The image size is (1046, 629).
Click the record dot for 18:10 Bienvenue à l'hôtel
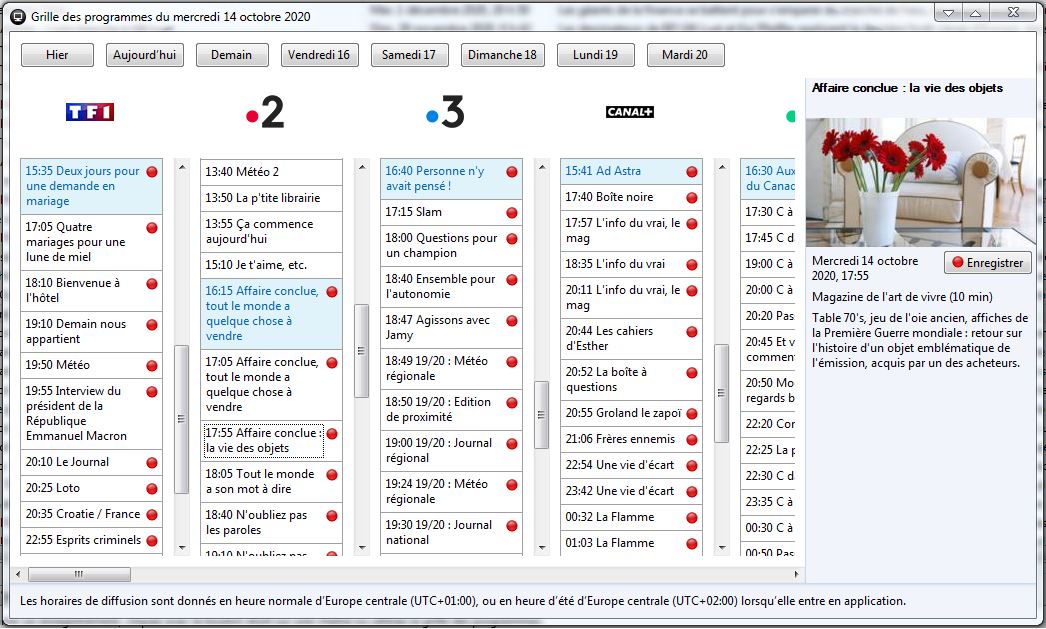pyautogui.click(x=152, y=283)
